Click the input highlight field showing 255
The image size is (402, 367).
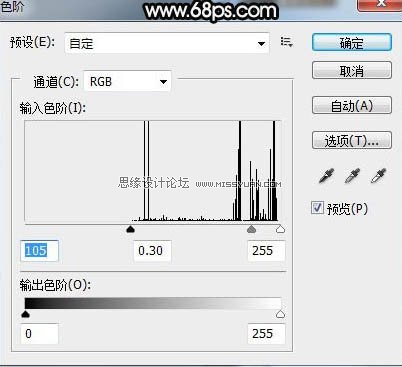266,251
